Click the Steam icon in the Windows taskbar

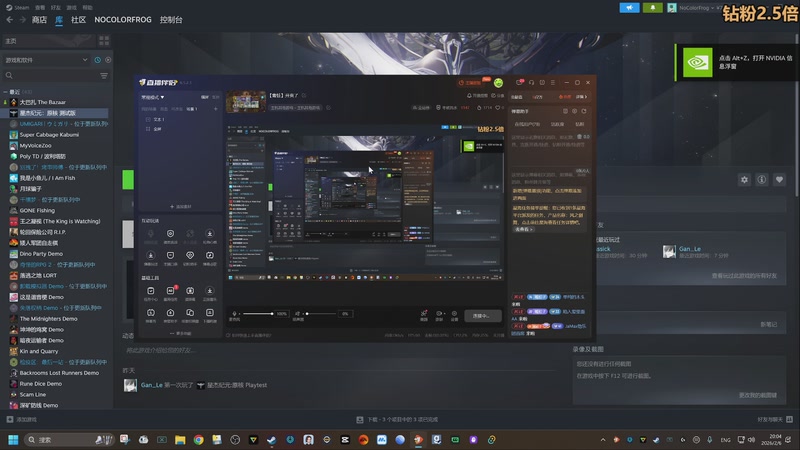(x=271, y=440)
